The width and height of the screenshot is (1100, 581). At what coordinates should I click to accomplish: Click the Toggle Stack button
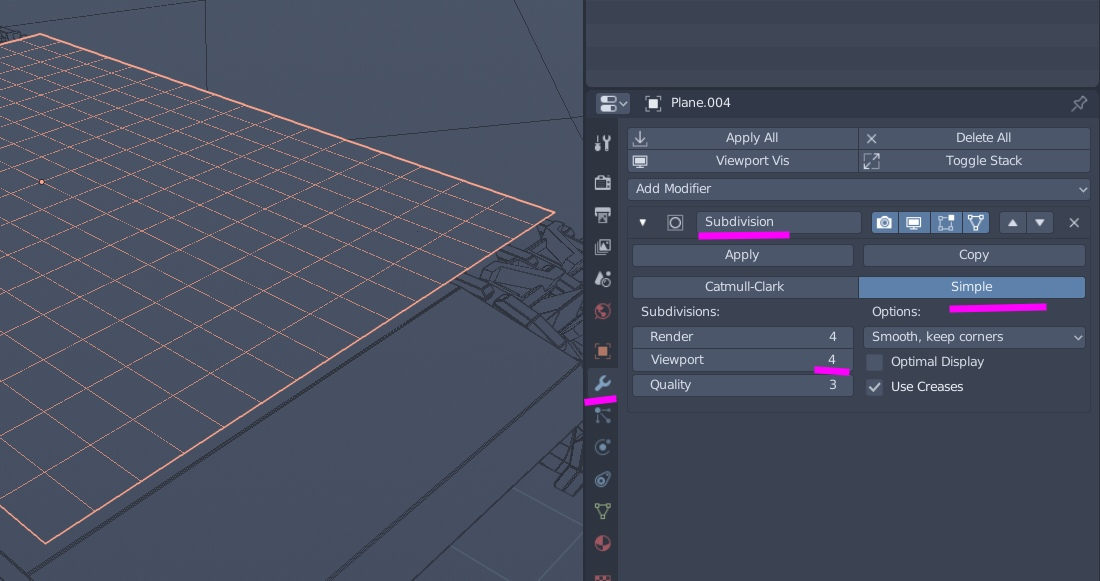click(x=974, y=161)
